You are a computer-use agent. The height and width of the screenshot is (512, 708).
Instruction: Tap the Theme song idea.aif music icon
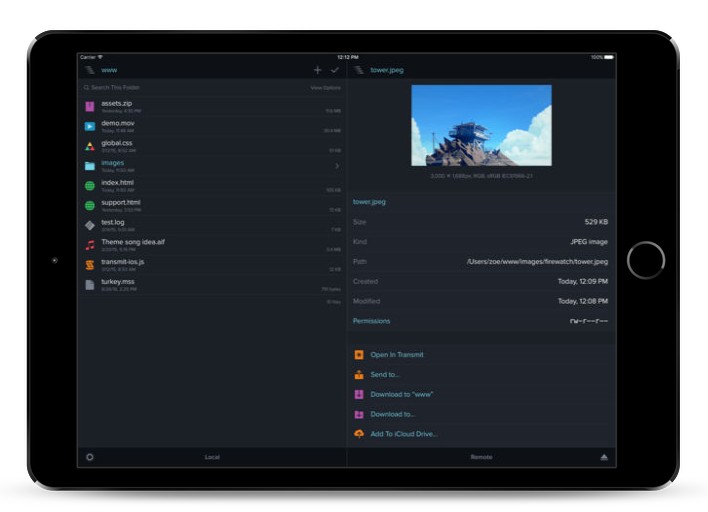click(x=90, y=245)
